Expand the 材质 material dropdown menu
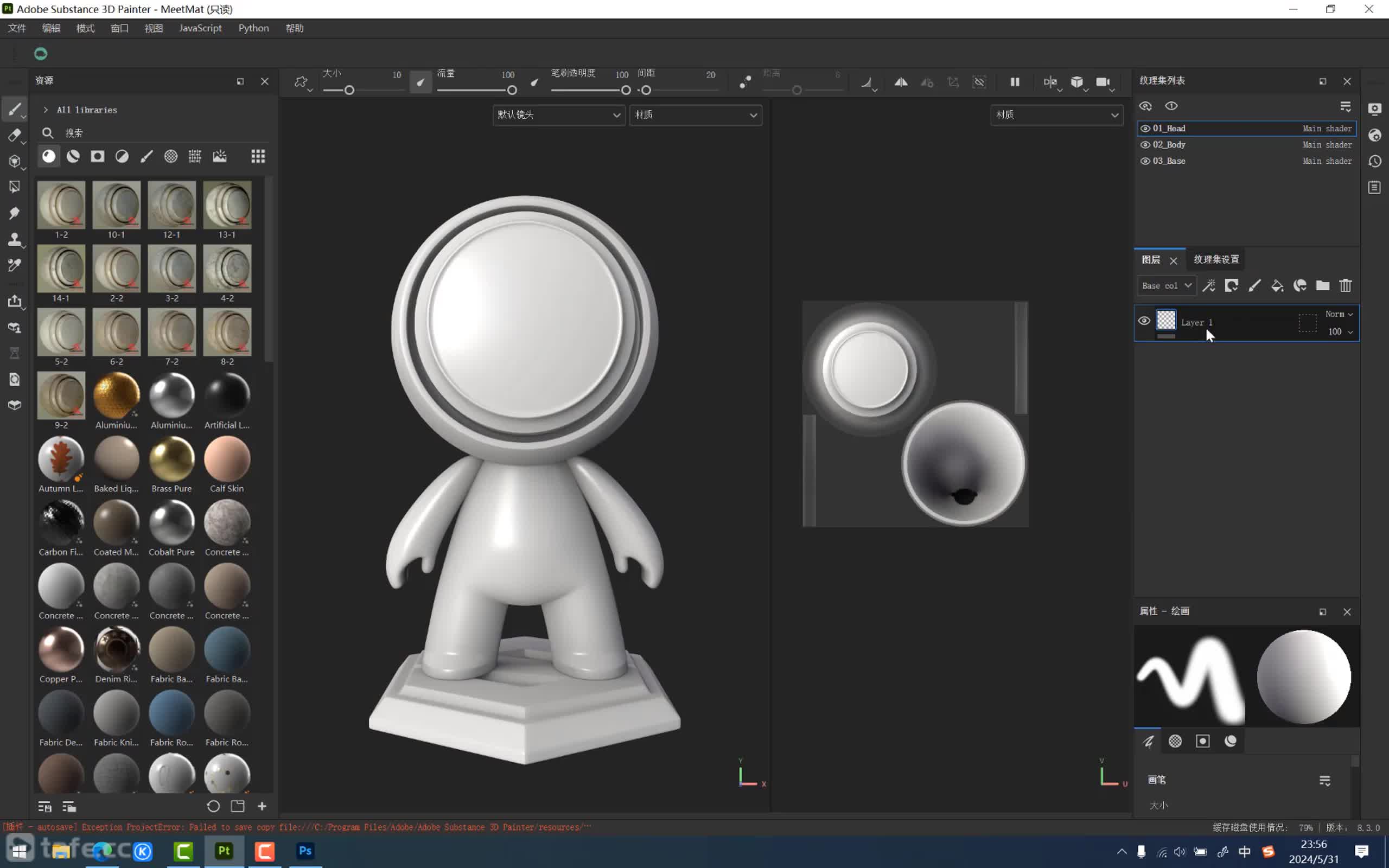The image size is (1389, 868). coord(694,113)
